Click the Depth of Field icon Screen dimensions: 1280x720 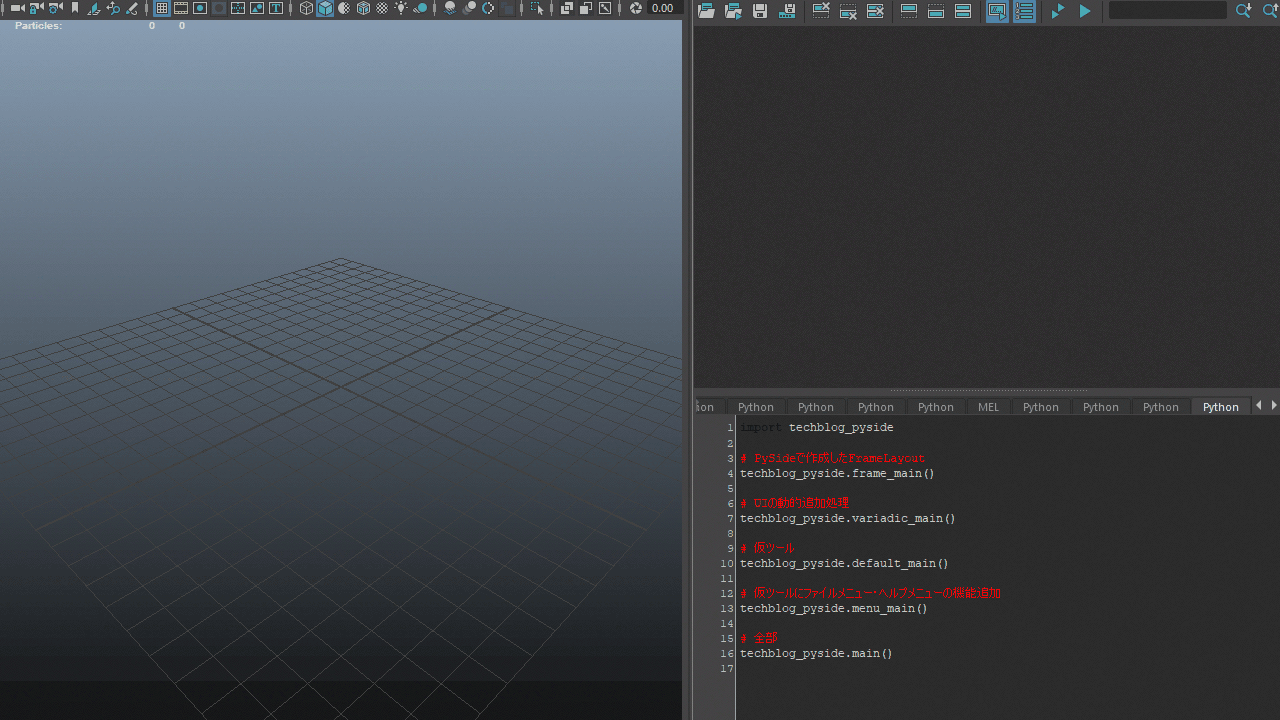[x=507, y=8]
